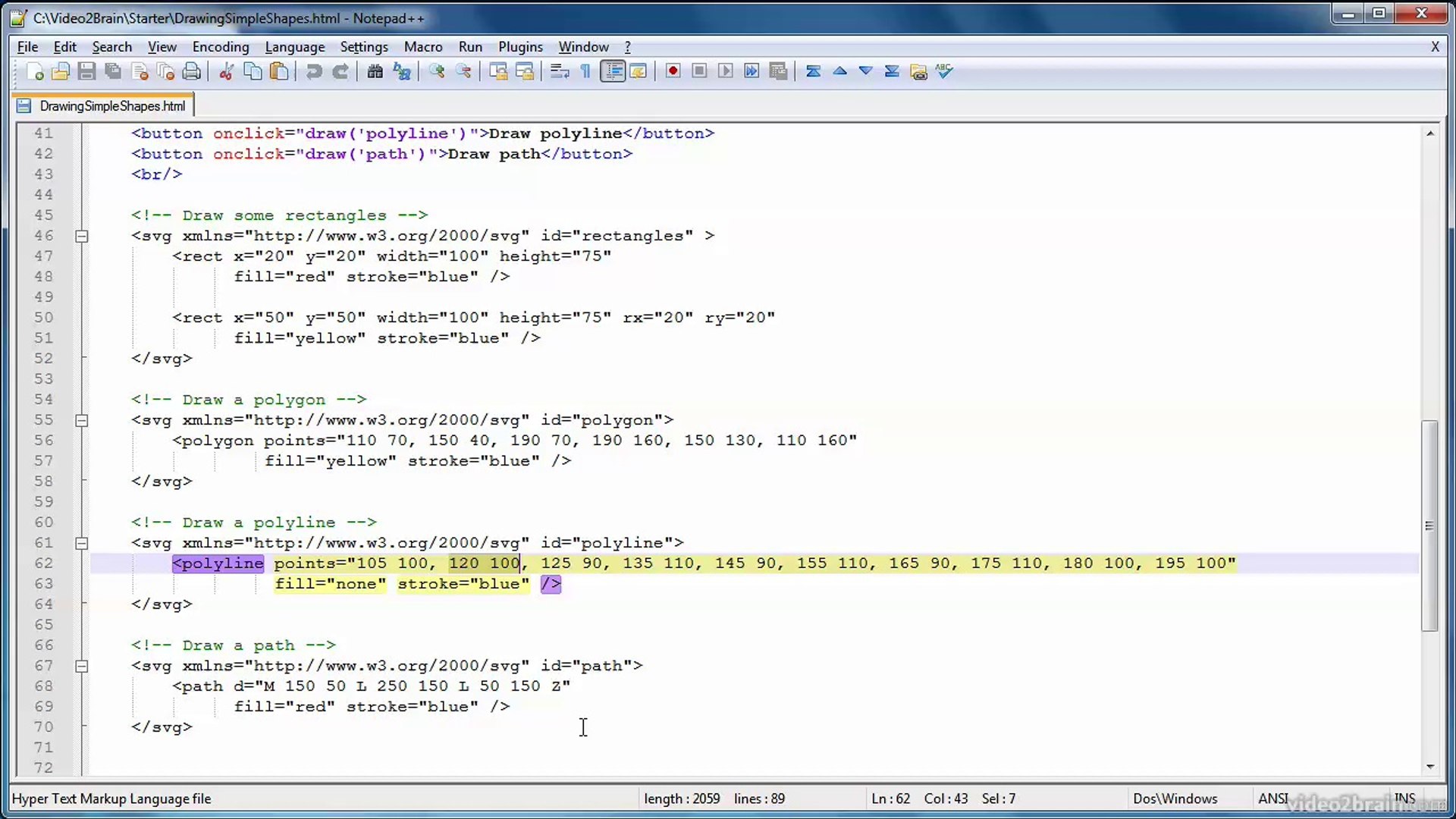
Task: Open the folder-with-printer toolbar icon
Action: 918,71
